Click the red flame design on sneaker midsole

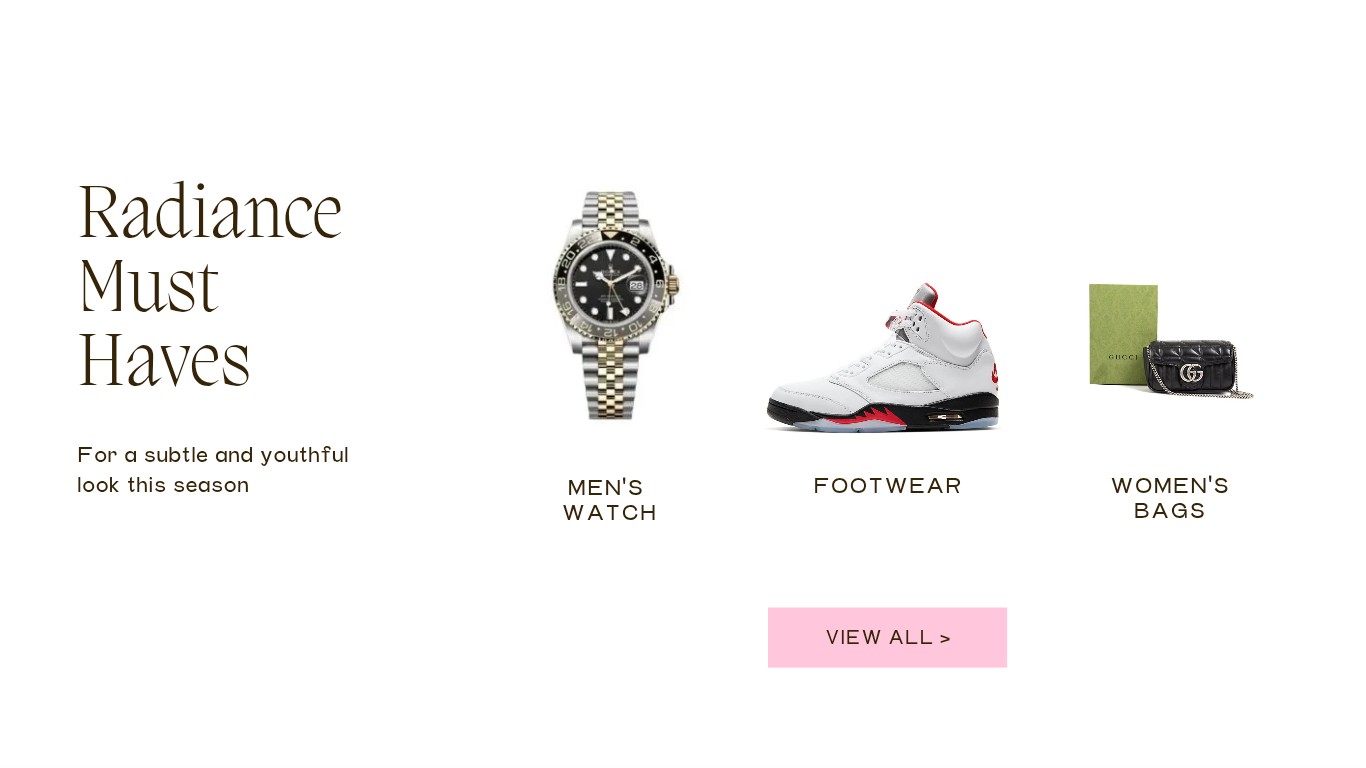[866, 416]
